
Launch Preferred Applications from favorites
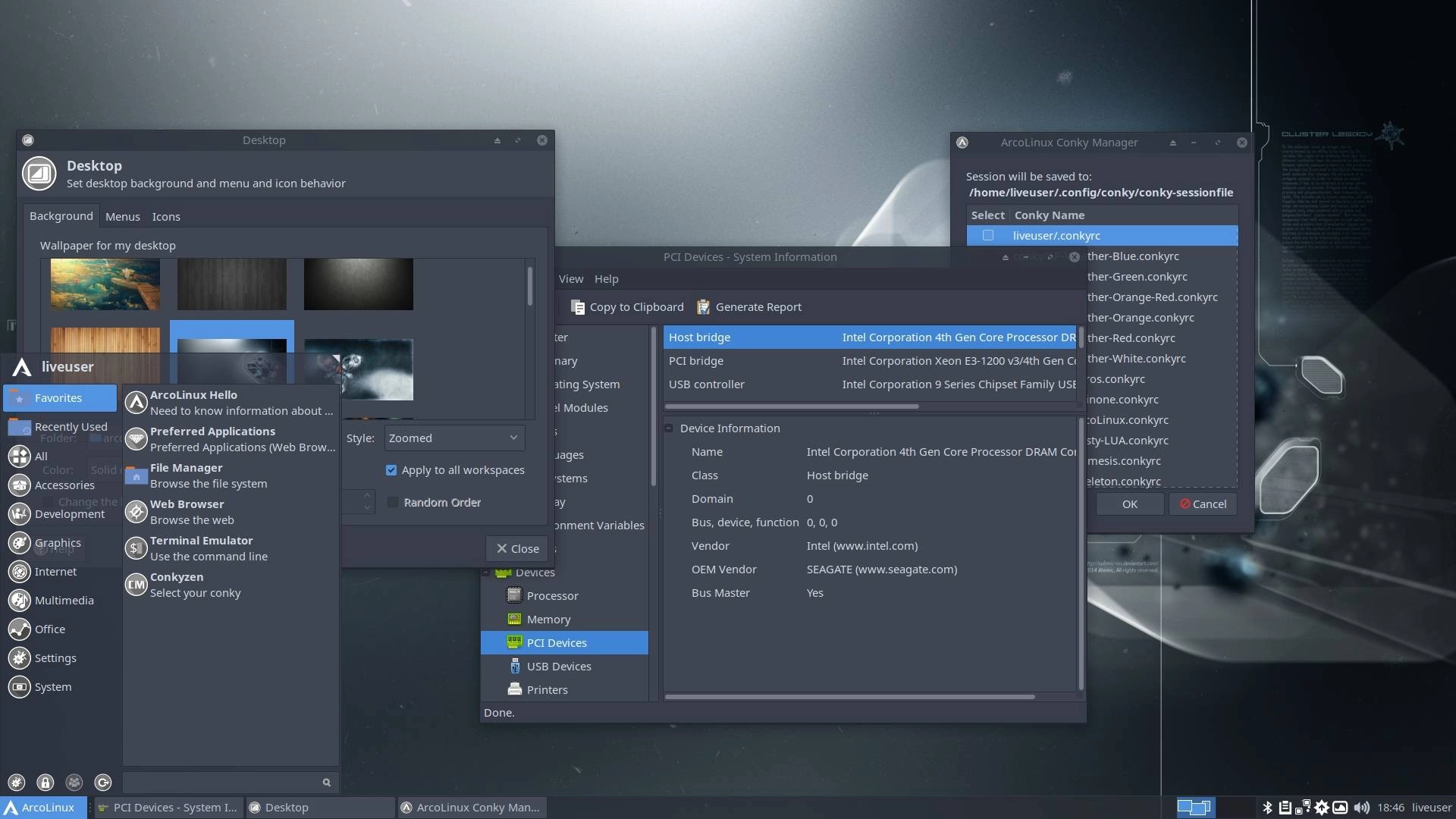[230, 439]
